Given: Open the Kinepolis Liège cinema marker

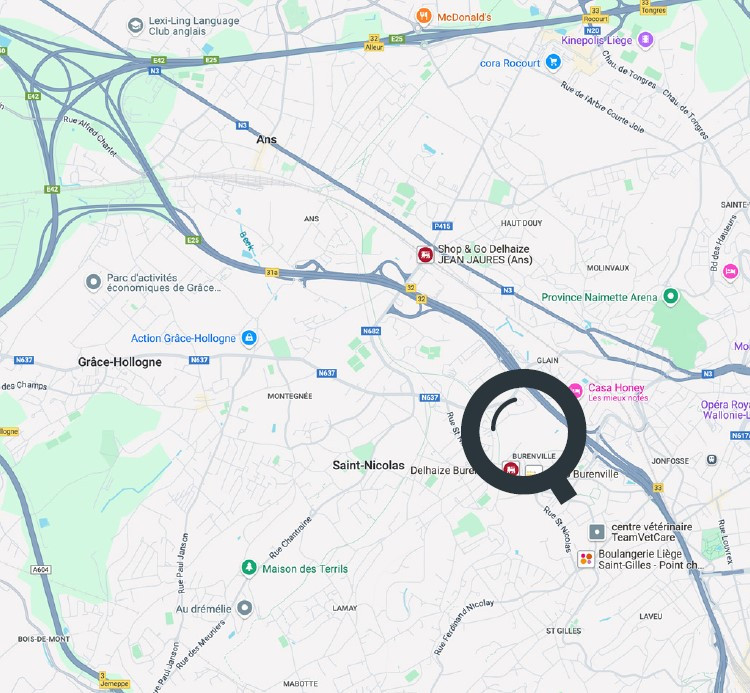Looking at the screenshot, I should [x=646, y=39].
